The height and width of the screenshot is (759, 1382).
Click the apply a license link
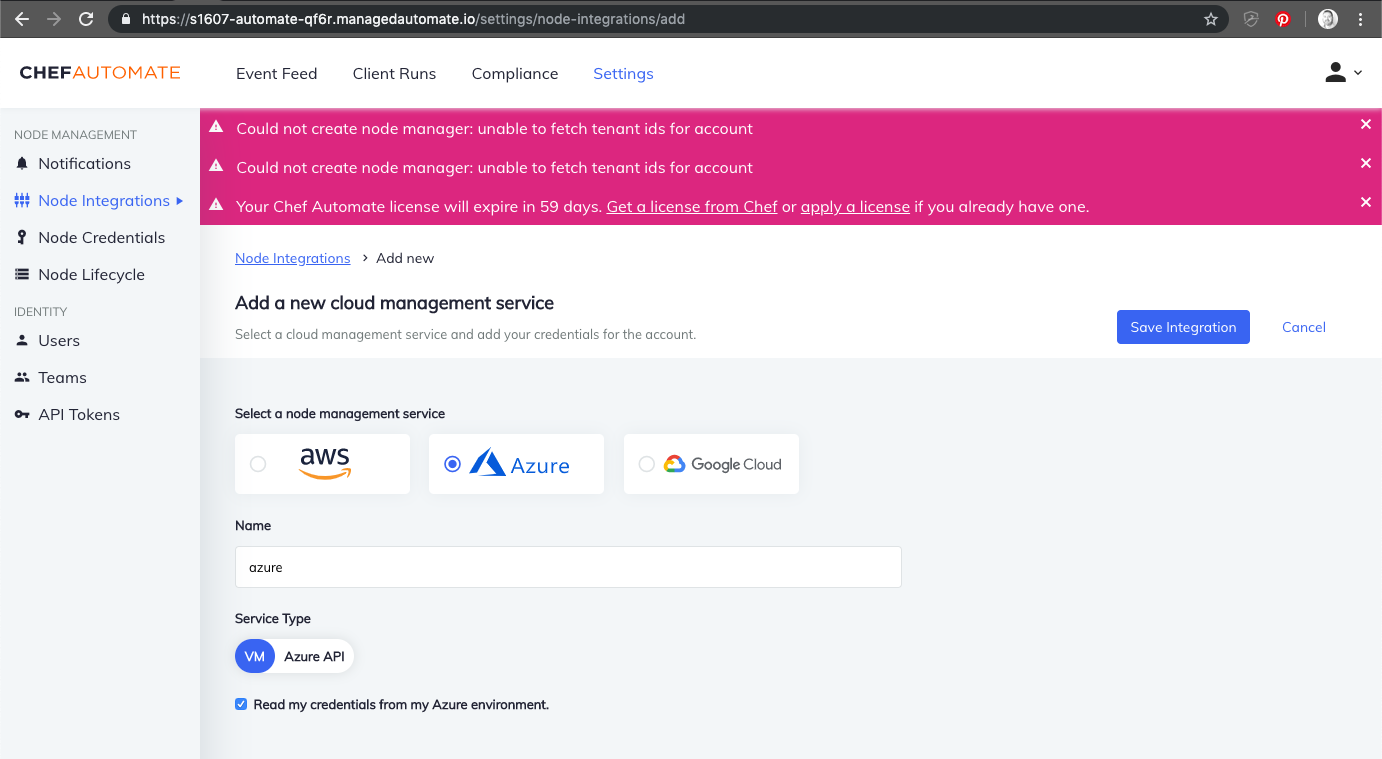(x=855, y=206)
